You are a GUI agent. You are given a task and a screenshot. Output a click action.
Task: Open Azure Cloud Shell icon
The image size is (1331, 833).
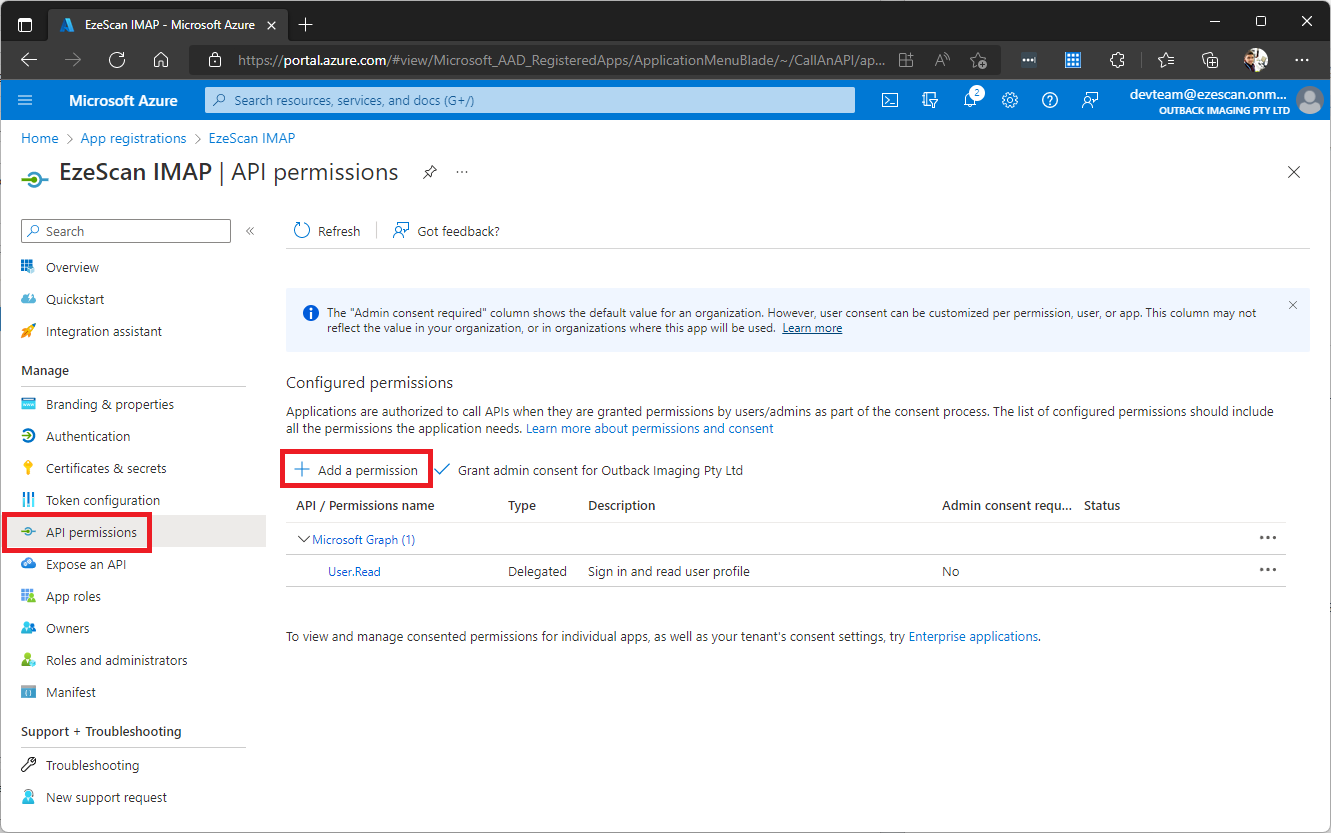pyautogui.click(x=889, y=100)
